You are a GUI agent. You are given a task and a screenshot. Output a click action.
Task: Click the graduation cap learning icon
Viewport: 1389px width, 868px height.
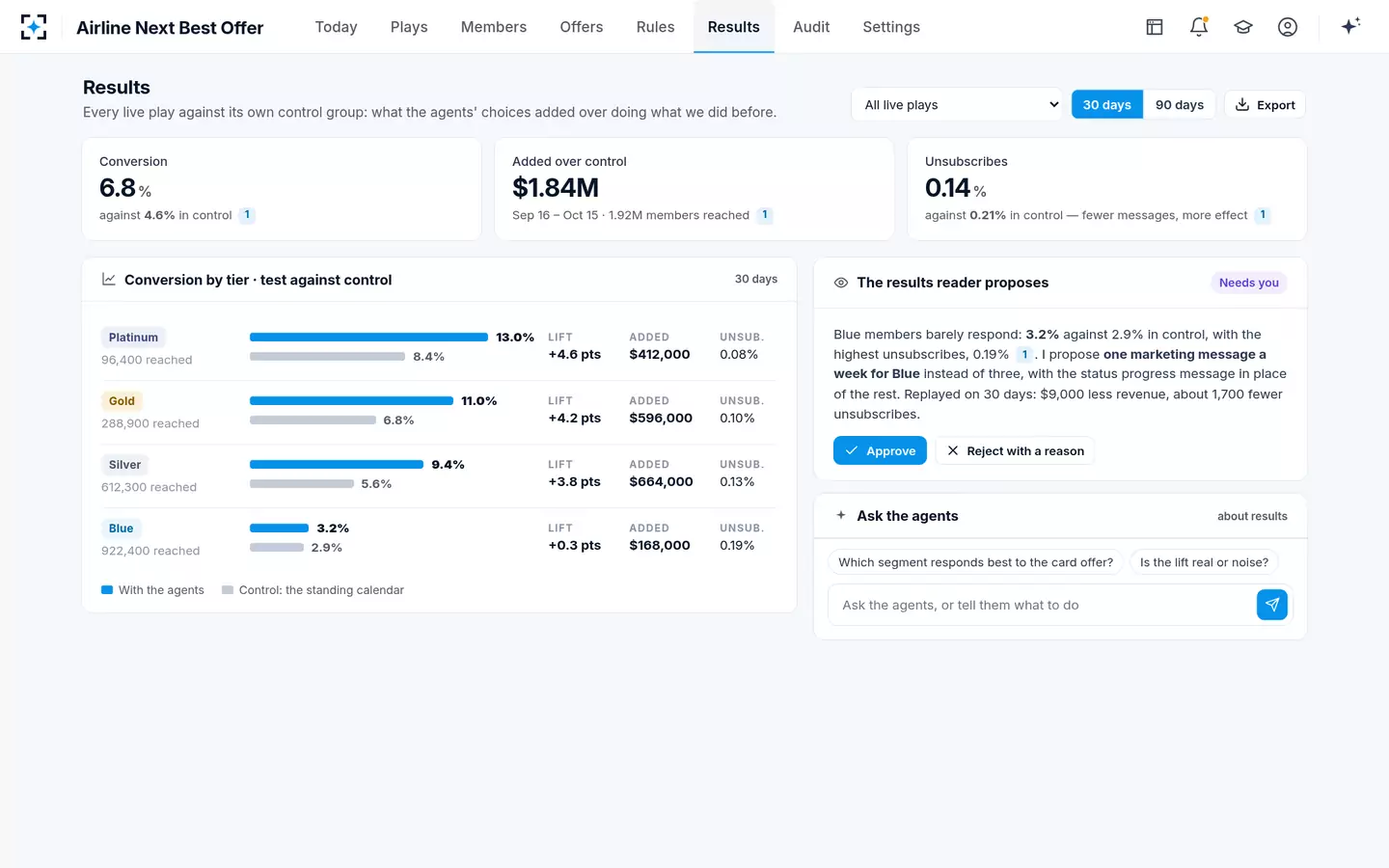pos(1243,27)
